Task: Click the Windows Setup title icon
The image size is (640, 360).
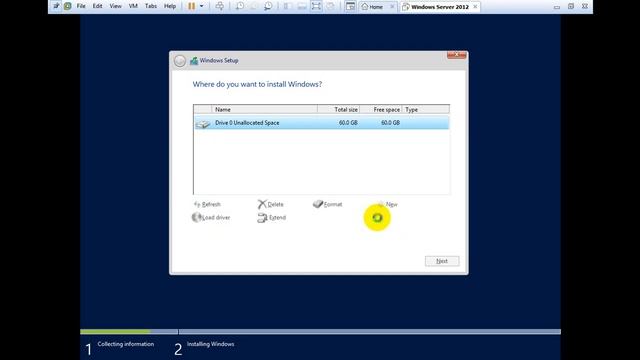Action: [194, 61]
